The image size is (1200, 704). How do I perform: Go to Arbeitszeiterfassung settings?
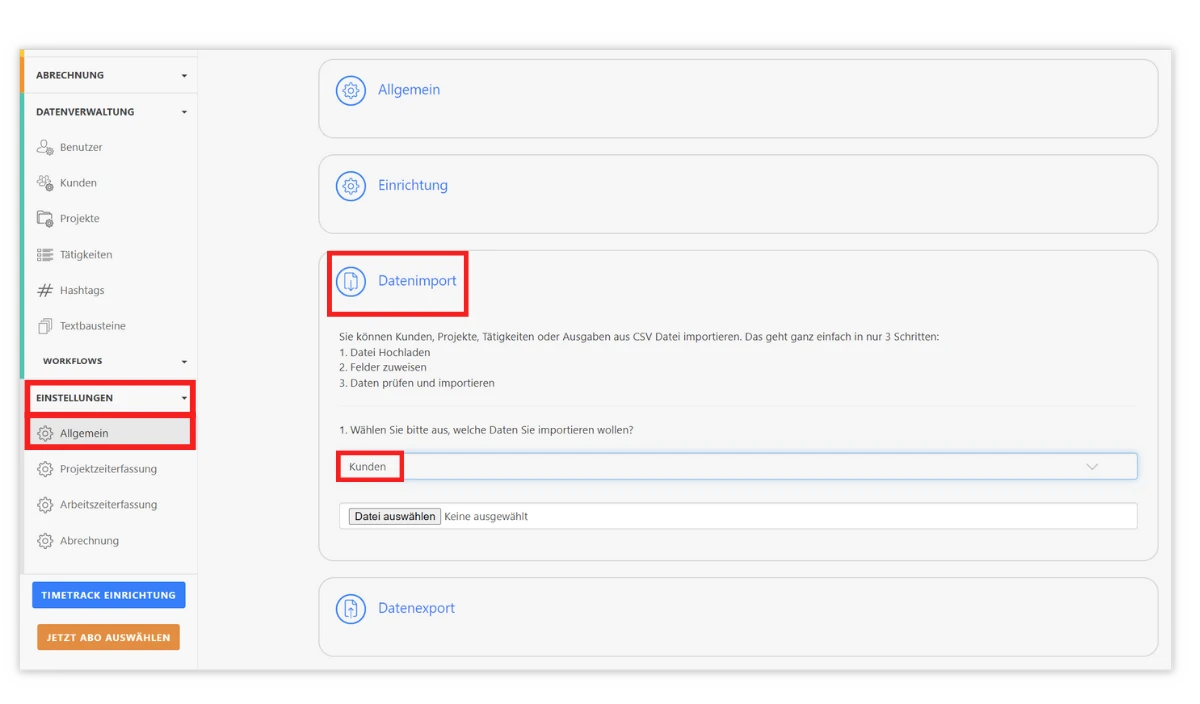(108, 505)
